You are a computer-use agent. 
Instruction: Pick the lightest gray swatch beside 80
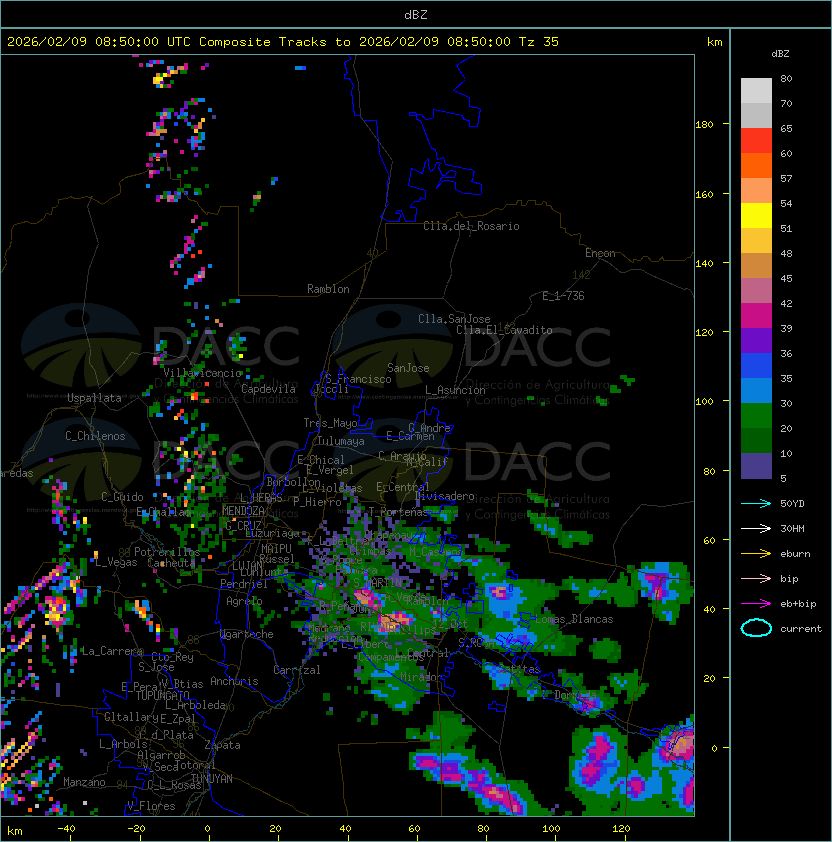756,91
